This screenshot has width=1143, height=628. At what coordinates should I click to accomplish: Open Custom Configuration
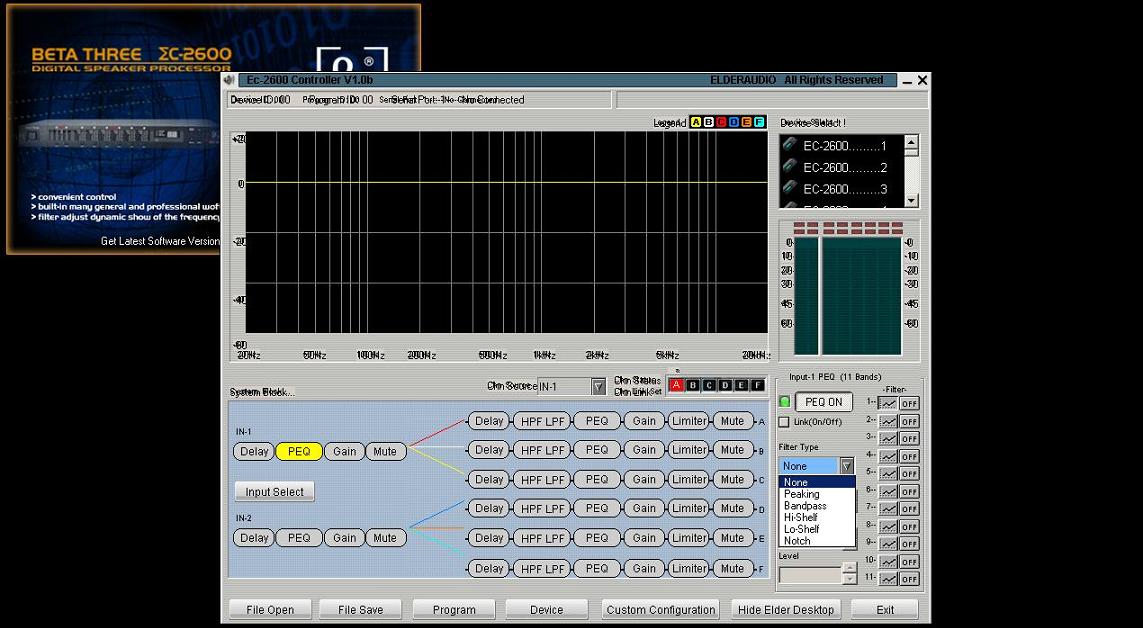coord(660,610)
